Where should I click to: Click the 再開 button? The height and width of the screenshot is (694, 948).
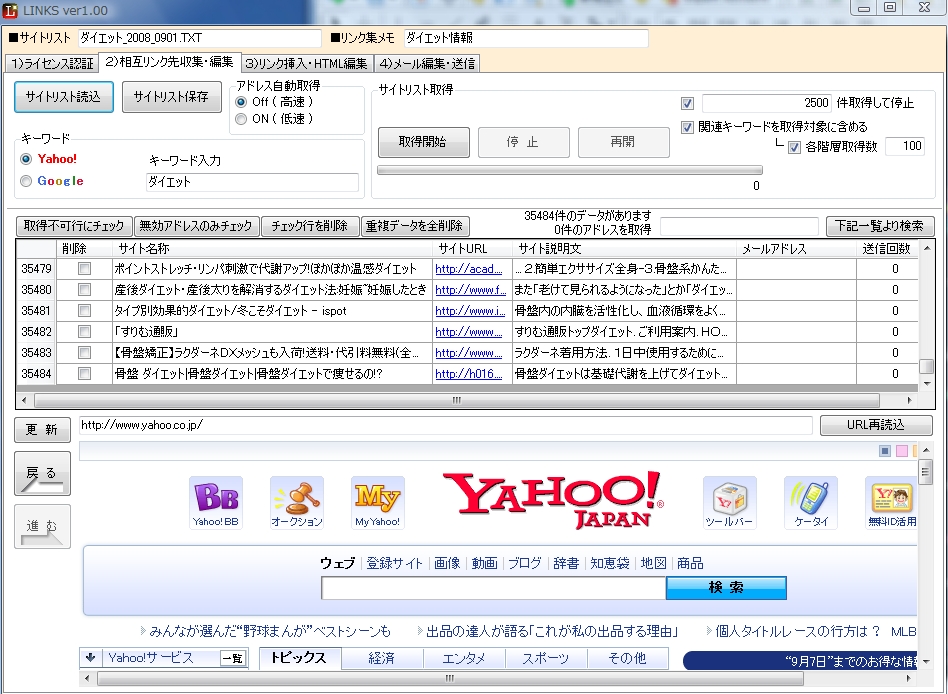point(623,142)
